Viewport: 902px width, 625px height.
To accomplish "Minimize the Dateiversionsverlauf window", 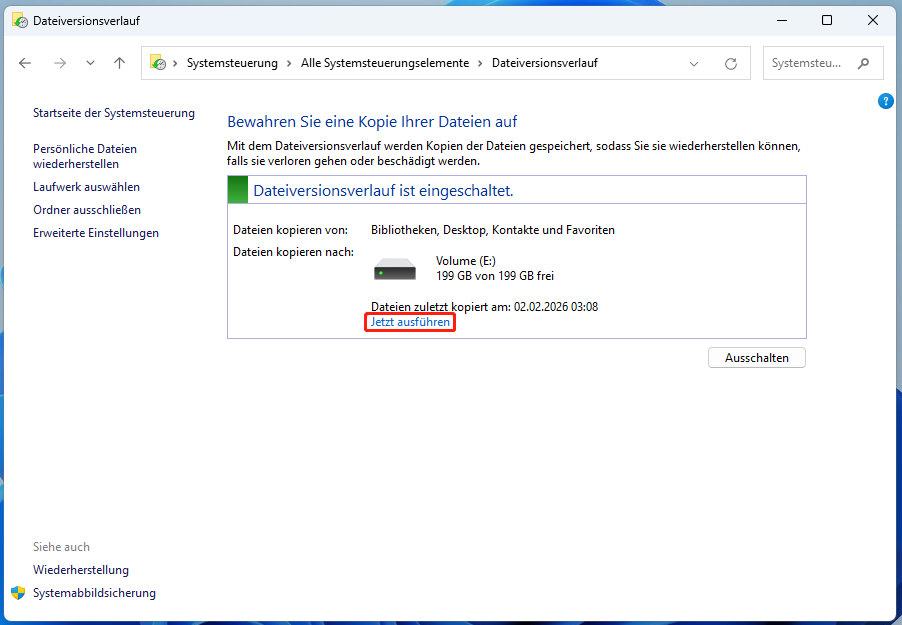I will click(x=782, y=20).
